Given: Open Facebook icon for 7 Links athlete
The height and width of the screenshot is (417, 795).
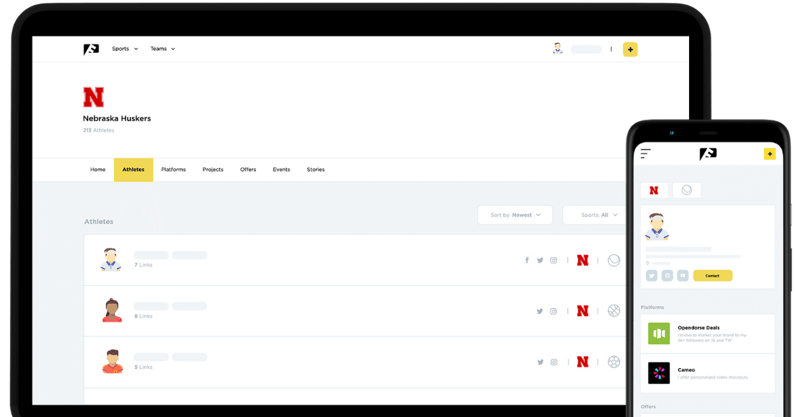Looking at the screenshot, I should click(x=527, y=260).
